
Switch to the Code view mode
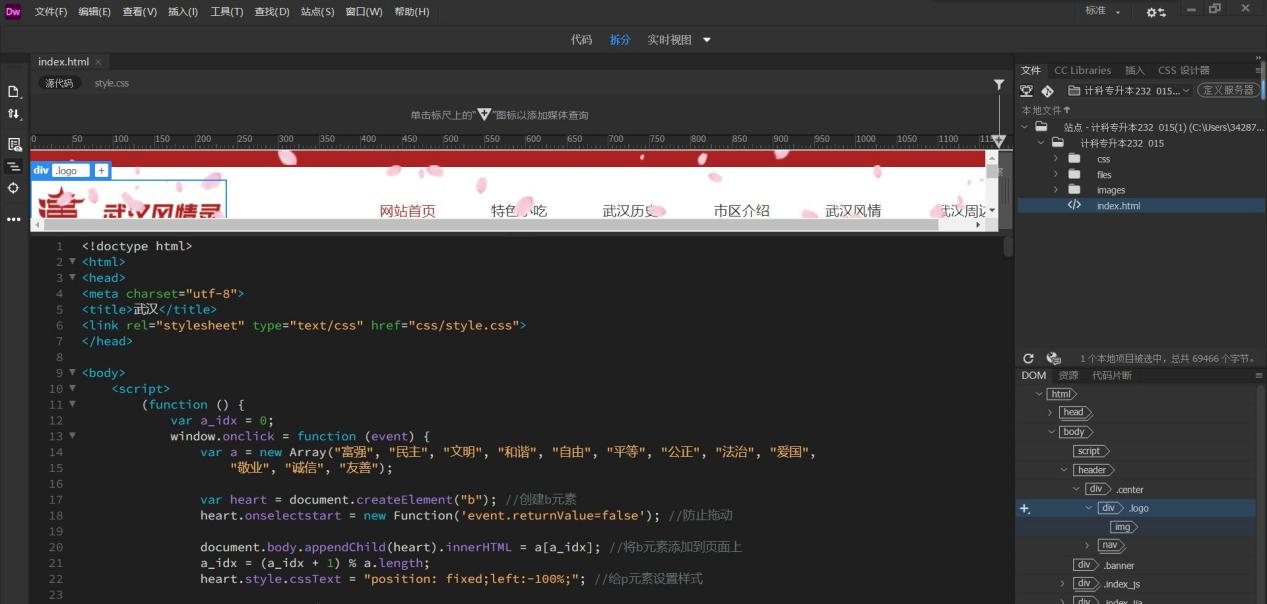click(581, 40)
